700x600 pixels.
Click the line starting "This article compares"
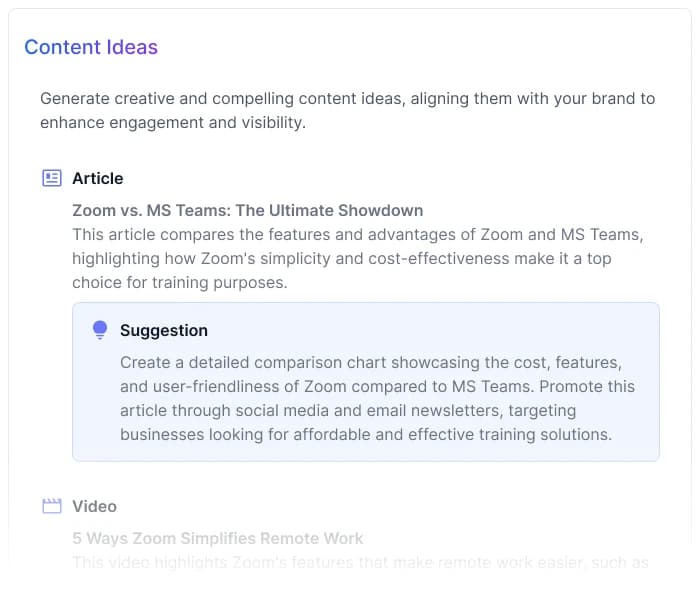tap(355, 234)
